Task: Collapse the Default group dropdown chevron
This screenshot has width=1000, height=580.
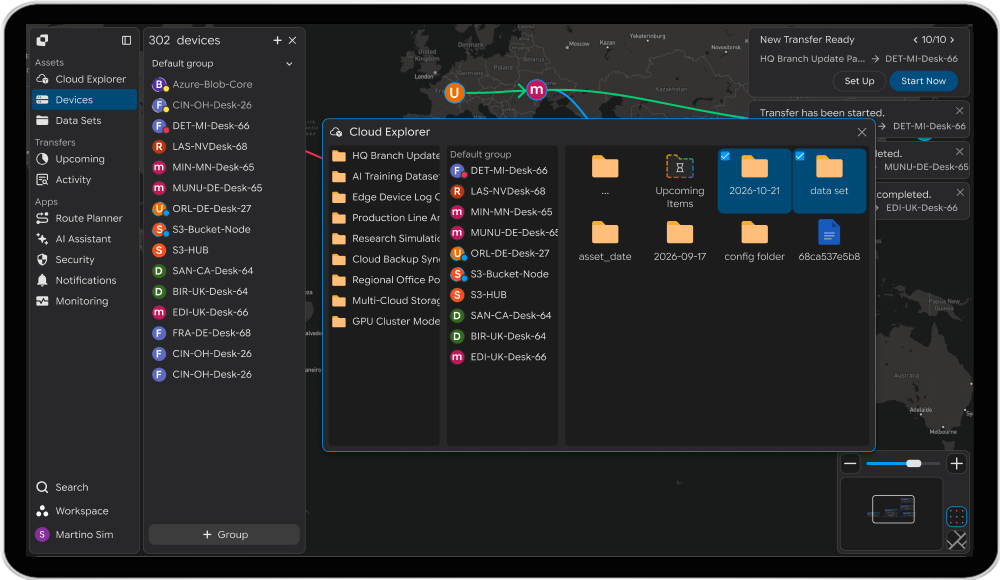Action: point(289,64)
